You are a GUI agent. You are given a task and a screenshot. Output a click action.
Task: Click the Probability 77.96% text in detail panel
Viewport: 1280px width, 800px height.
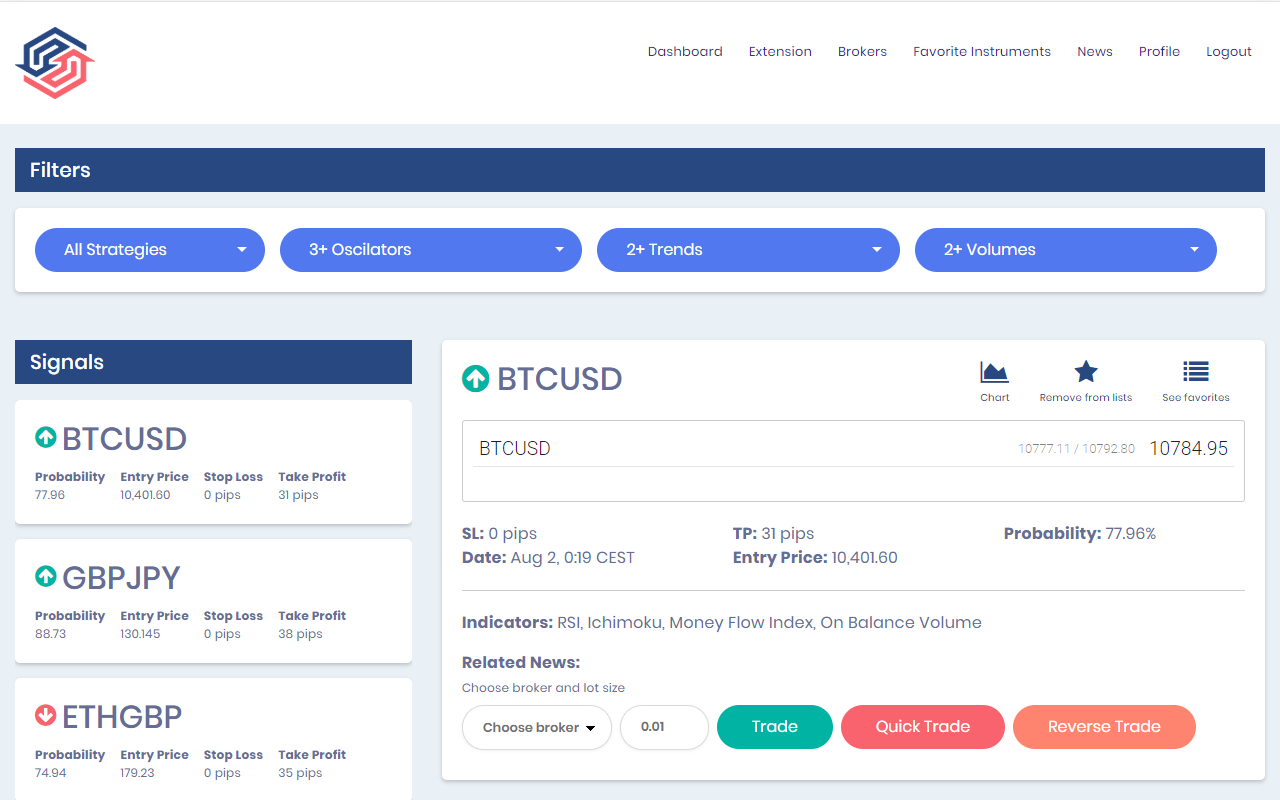point(1080,534)
